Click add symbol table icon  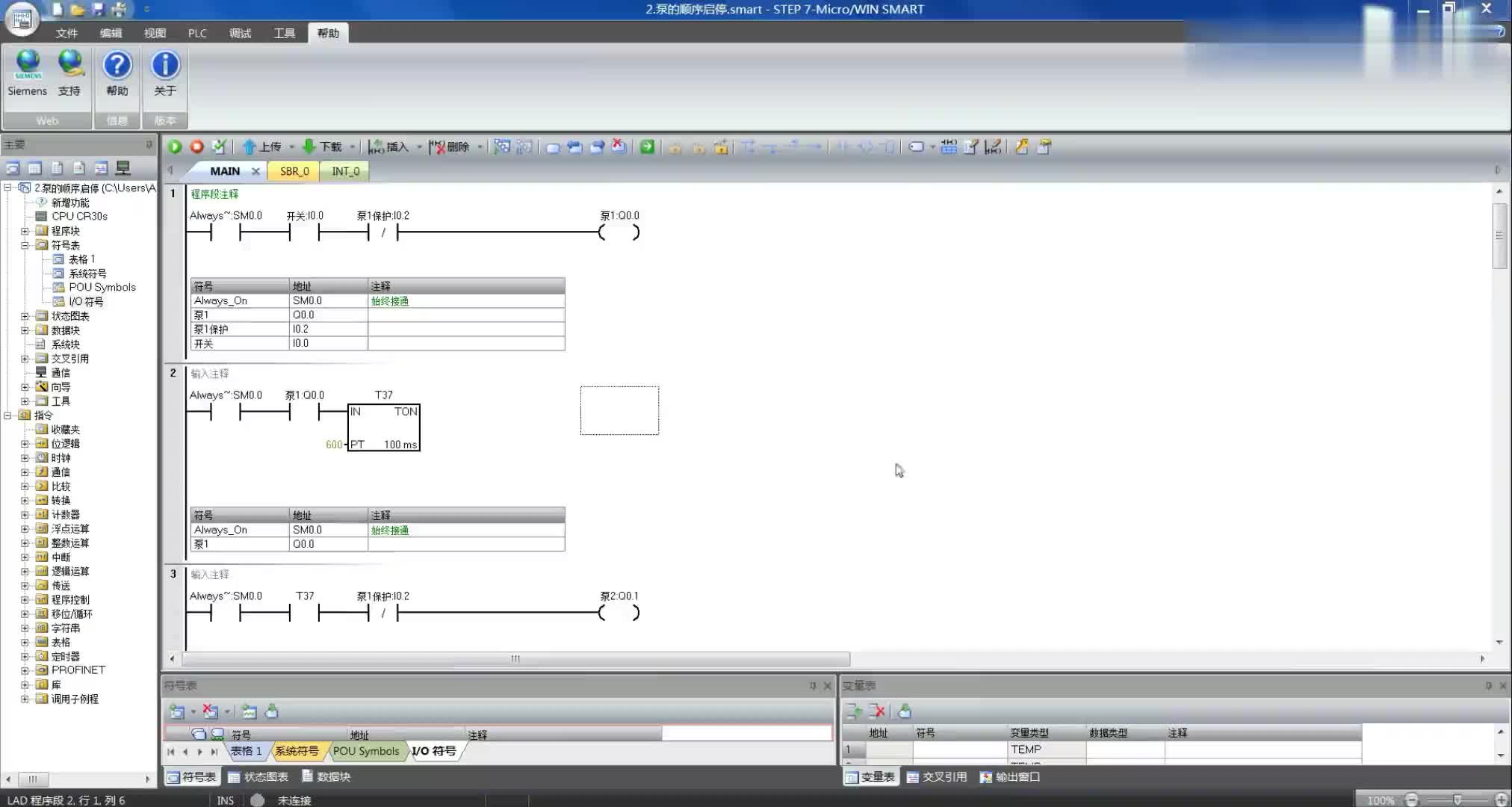tap(177, 712)
